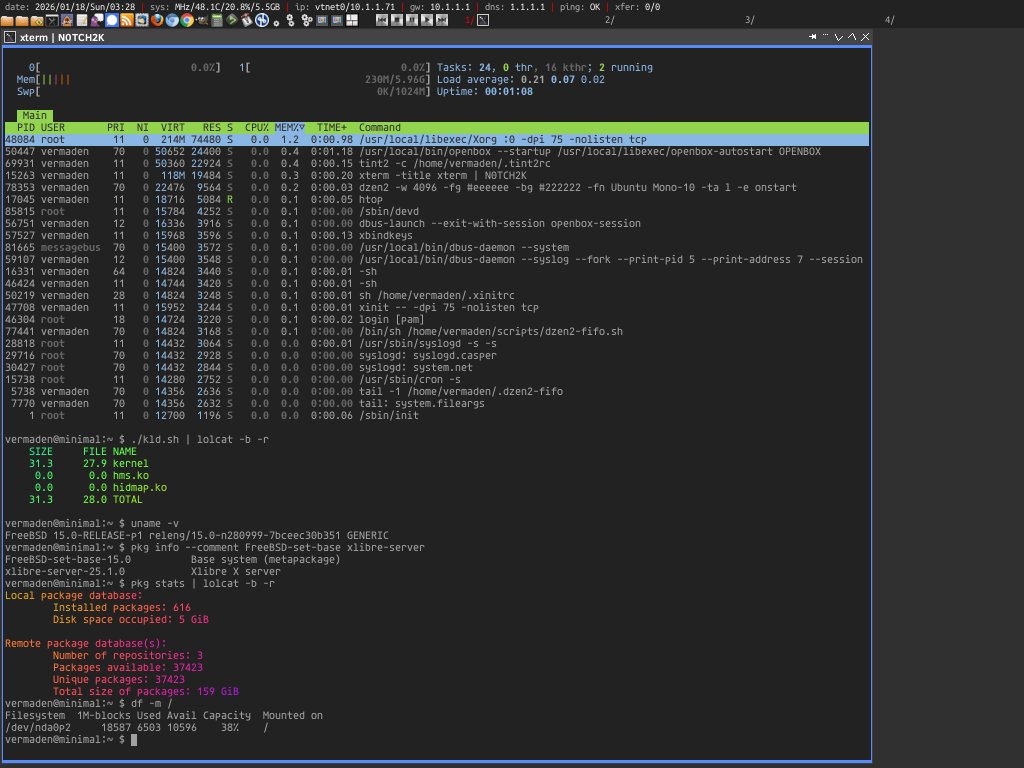Select the login [pam] process row
1024x768 pixels.
[436, 319]
